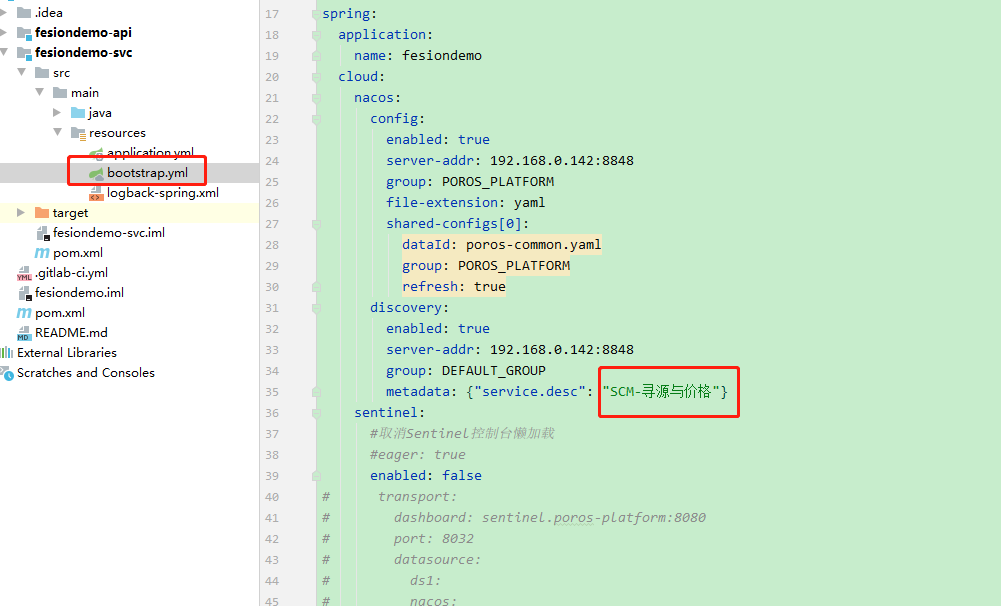Select application.yml in the project tree
The width and height of the screenshot is (1001, 606).
tap(151, 153)
